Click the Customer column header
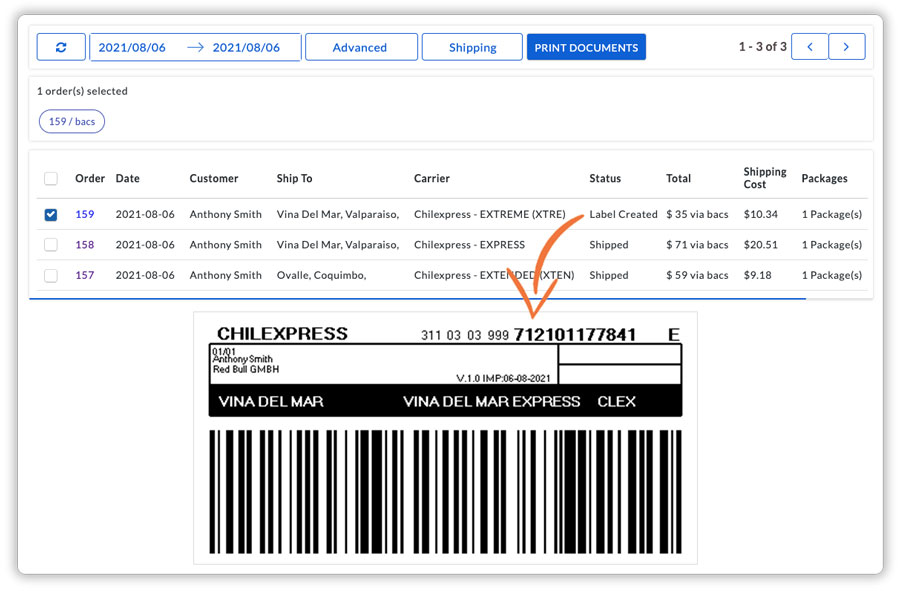The width and height of the screenshot is (900, 591). click(214, 178)
